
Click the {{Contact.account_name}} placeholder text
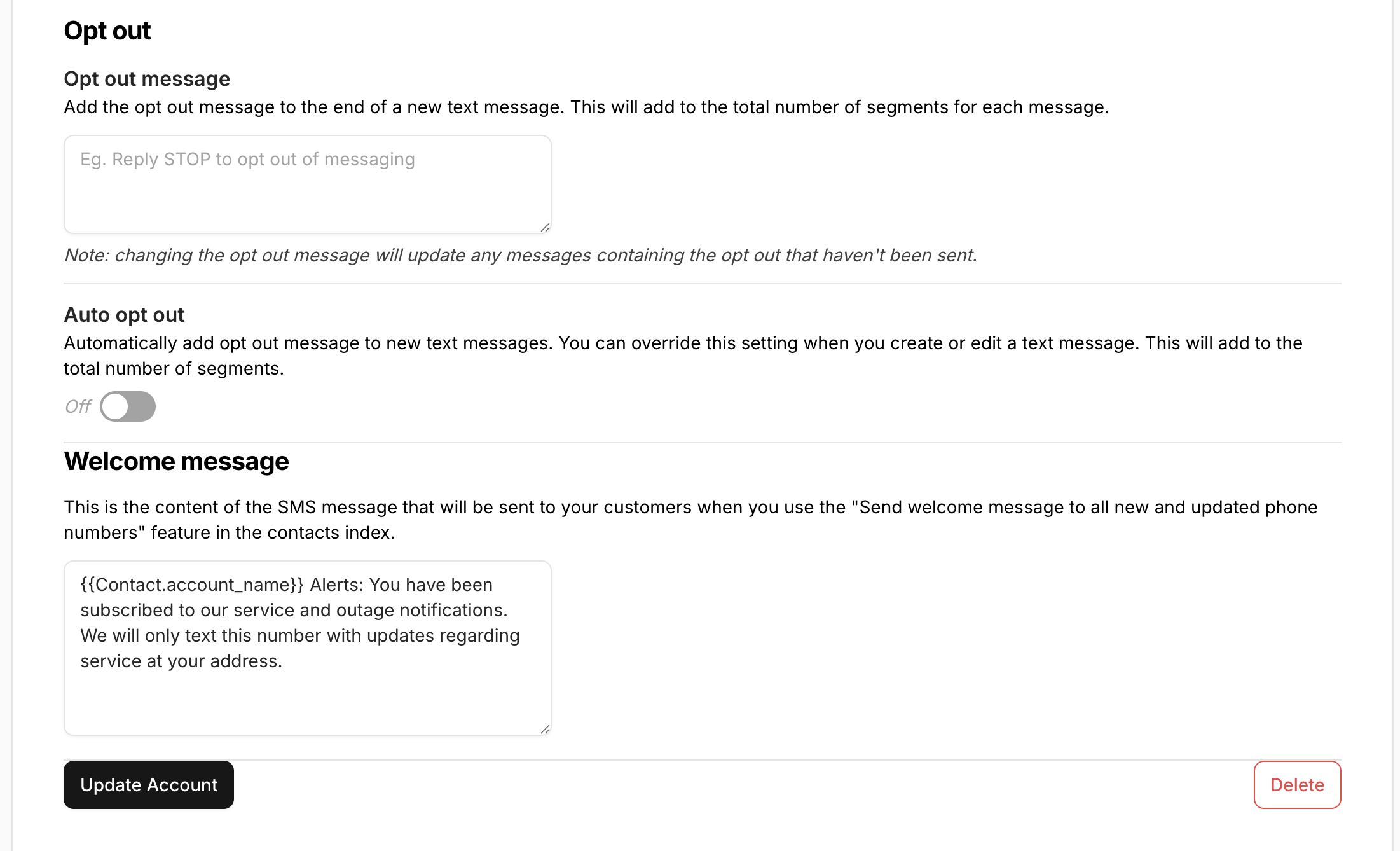[192, 585]
